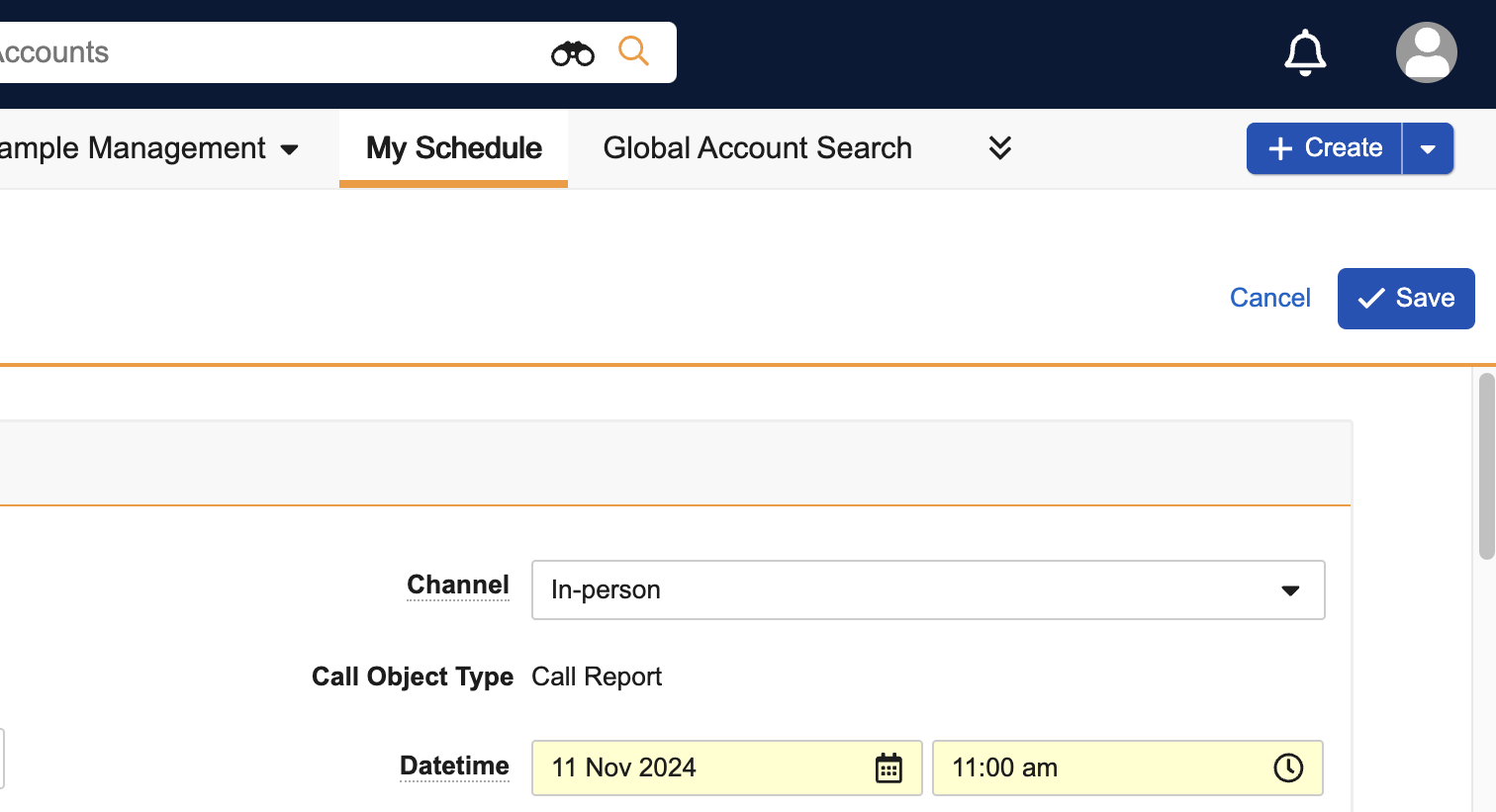Viewport: 1496px width, 812px height.
Task: Open the notifications bell
Action: tap(1304, 52)
